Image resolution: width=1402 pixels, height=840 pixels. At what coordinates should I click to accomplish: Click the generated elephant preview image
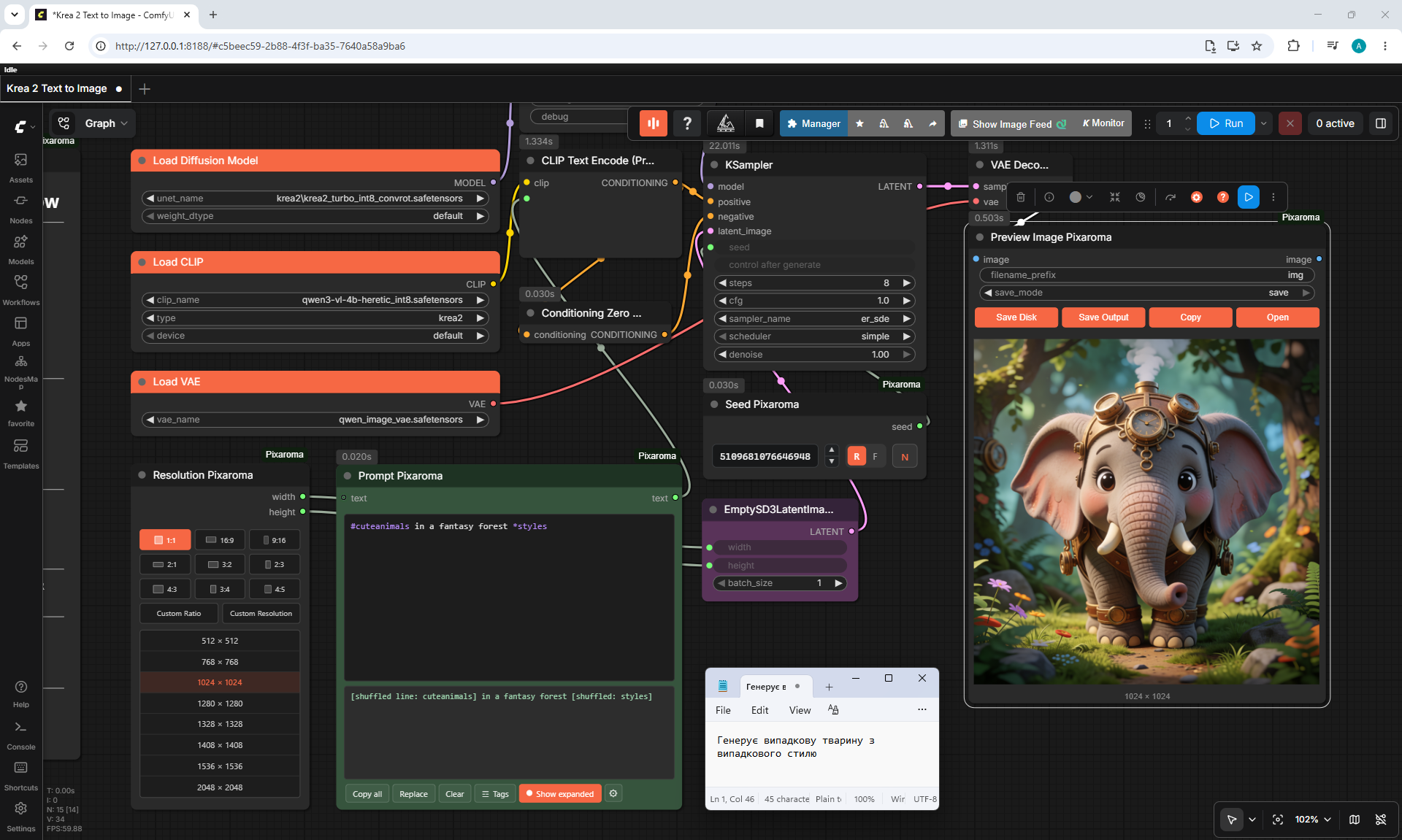coord(1146,511)
